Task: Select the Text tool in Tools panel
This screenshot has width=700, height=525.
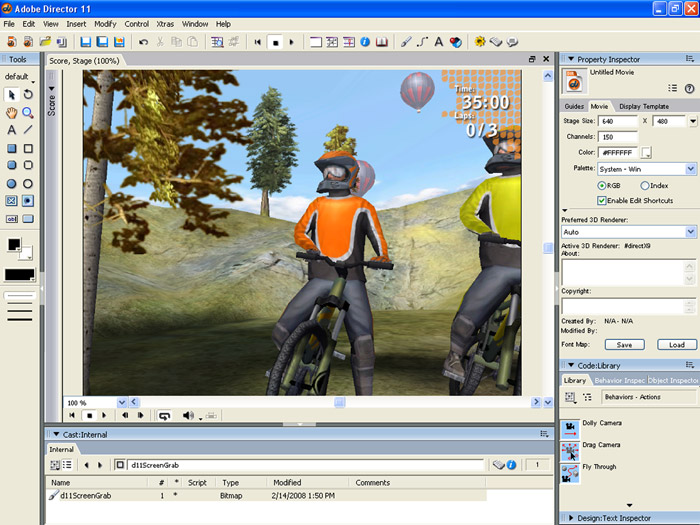Action: pyautogui.click(x=11, y=130)
